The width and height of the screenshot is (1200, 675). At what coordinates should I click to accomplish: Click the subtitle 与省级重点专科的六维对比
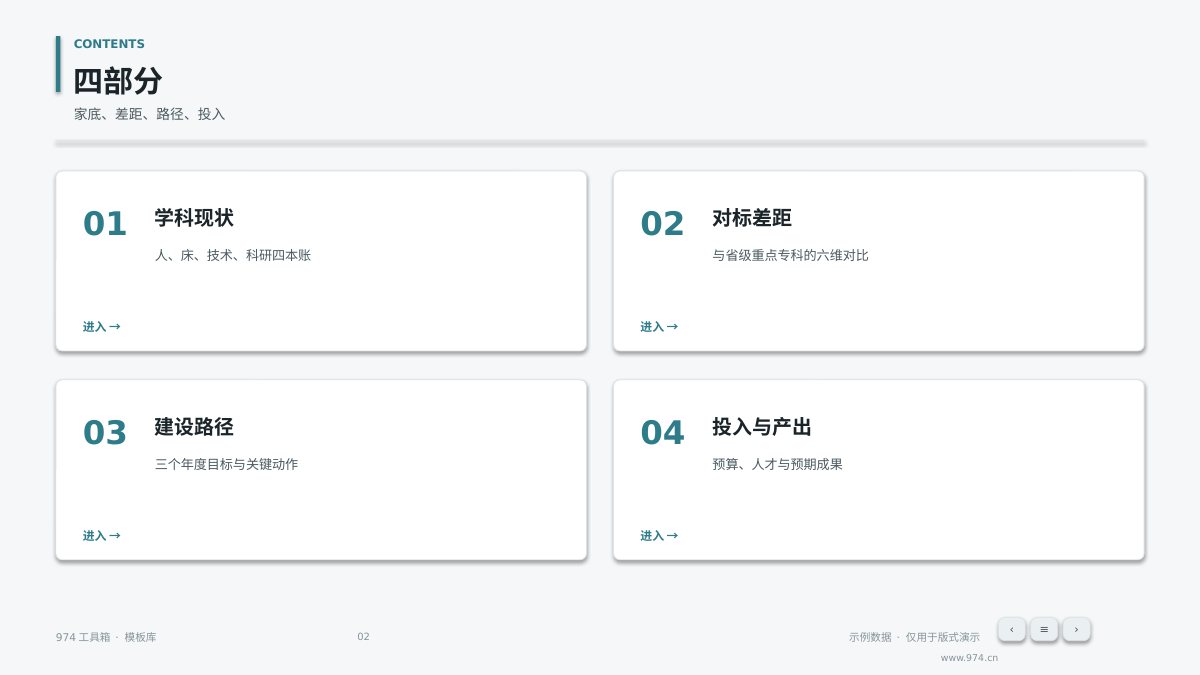pyautogui.click(x=790, y=255)
